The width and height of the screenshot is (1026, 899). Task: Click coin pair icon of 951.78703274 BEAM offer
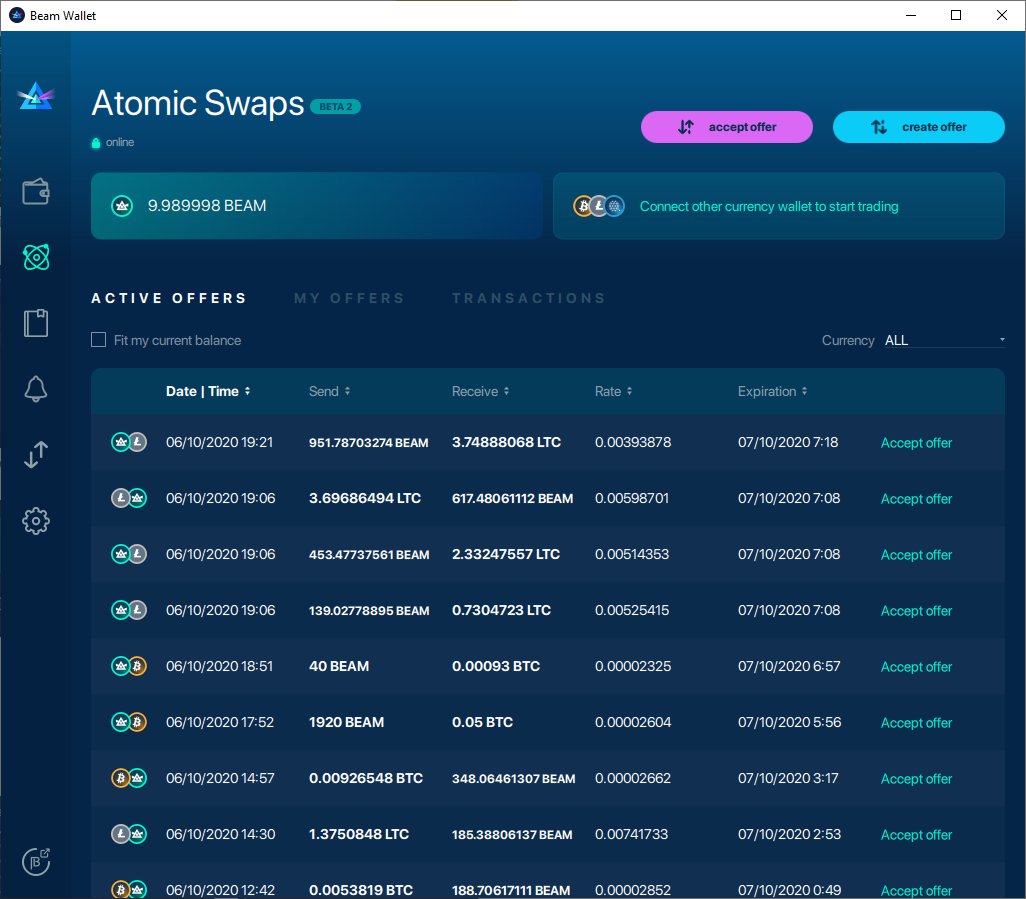129,442
